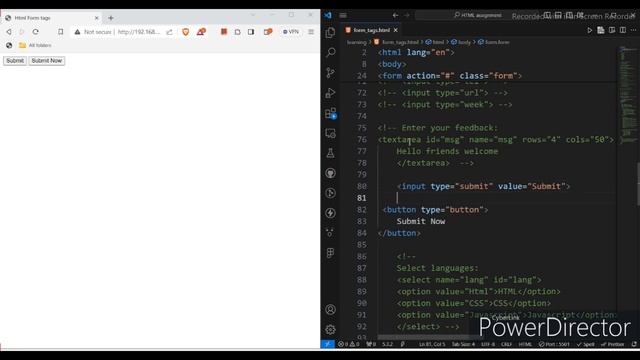Screen dimensions: 640x360
Task: Split the editor to the right
Action: (x=622, y=30)
